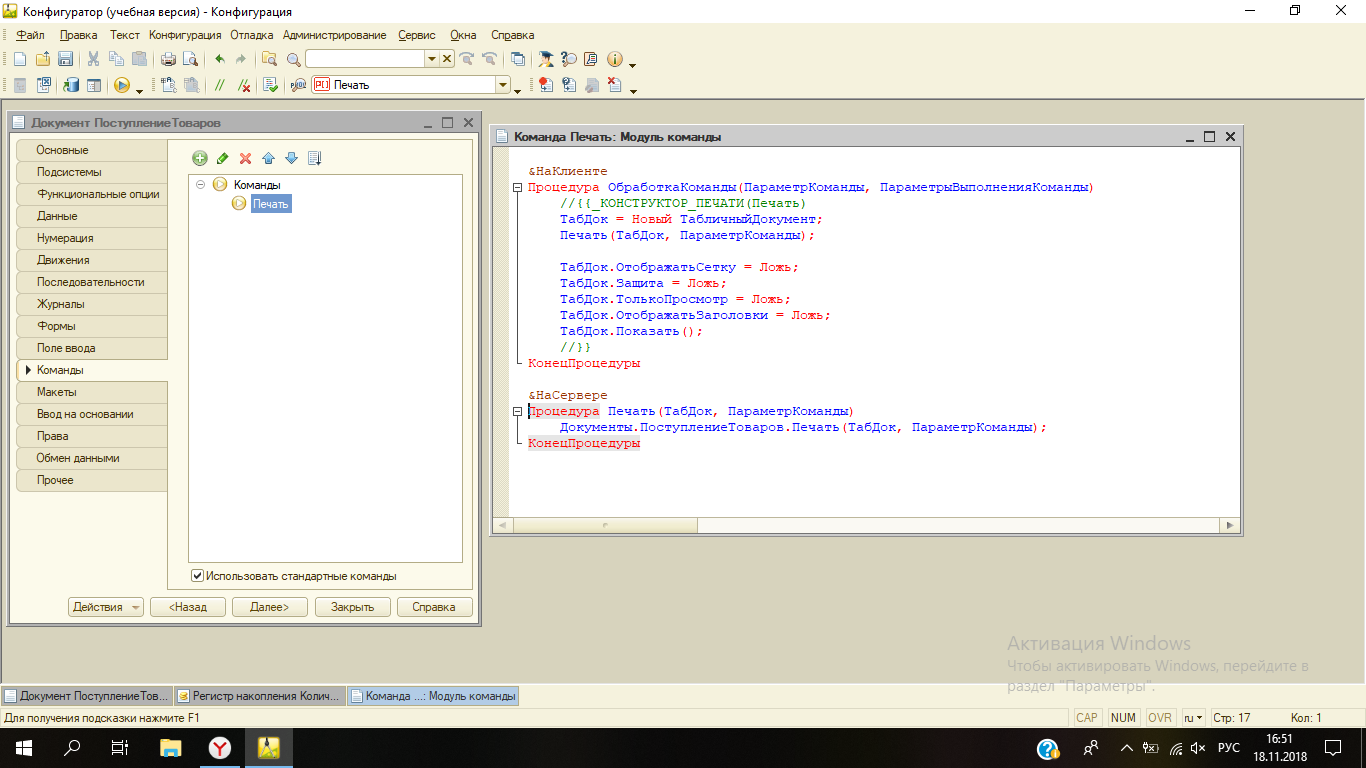Screen dimensions: 1366x768
Task: Click the code editor horizontal scrollbar
Action: tap(866, 524)
